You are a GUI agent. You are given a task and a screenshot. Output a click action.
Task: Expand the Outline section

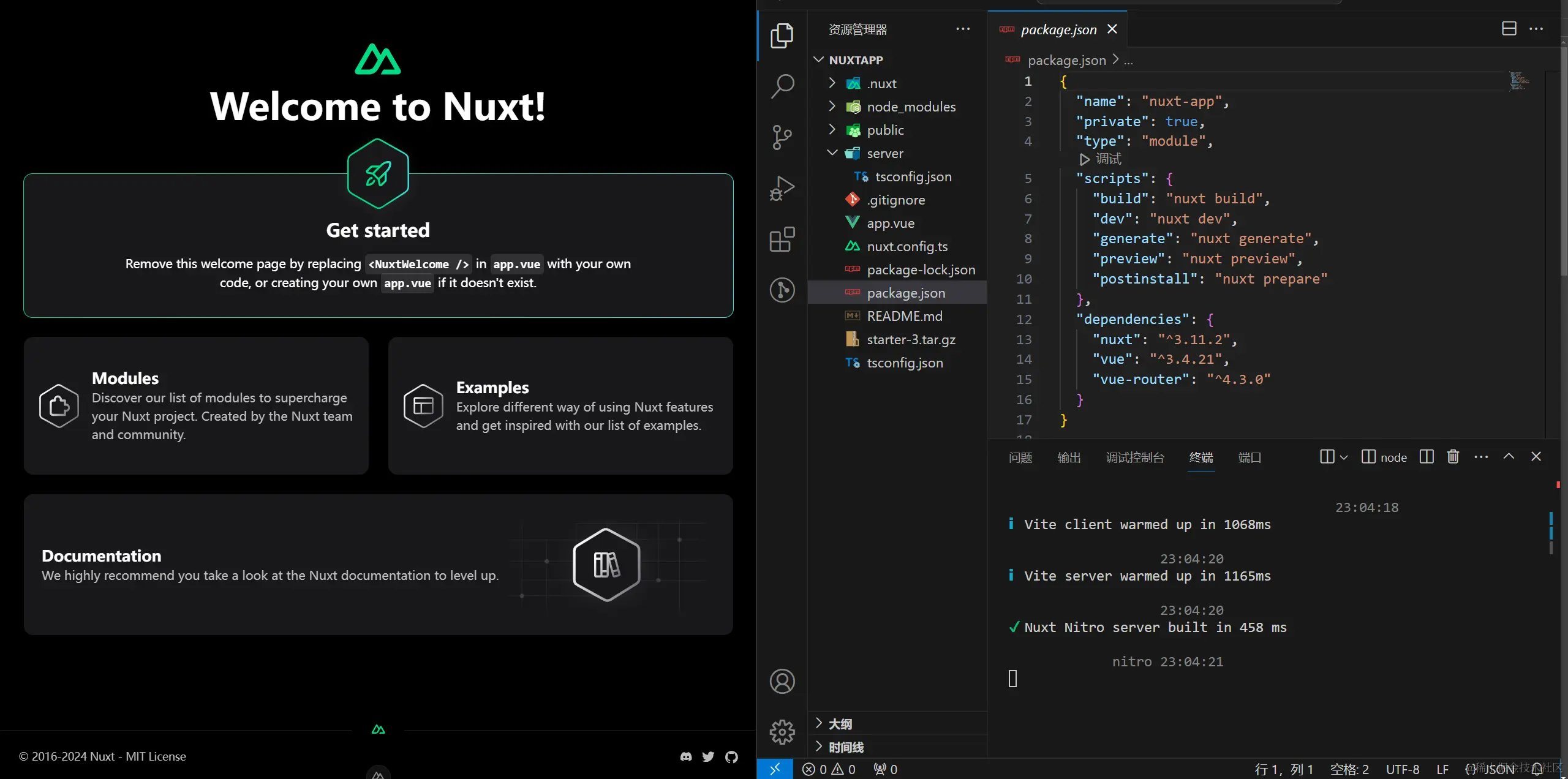pyautogui.click(x=898, y=724)
